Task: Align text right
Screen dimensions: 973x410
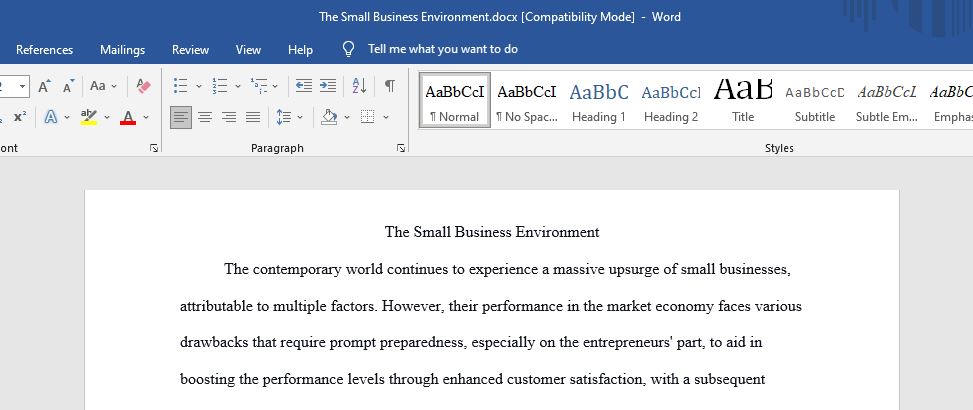Action: (229, 117)
